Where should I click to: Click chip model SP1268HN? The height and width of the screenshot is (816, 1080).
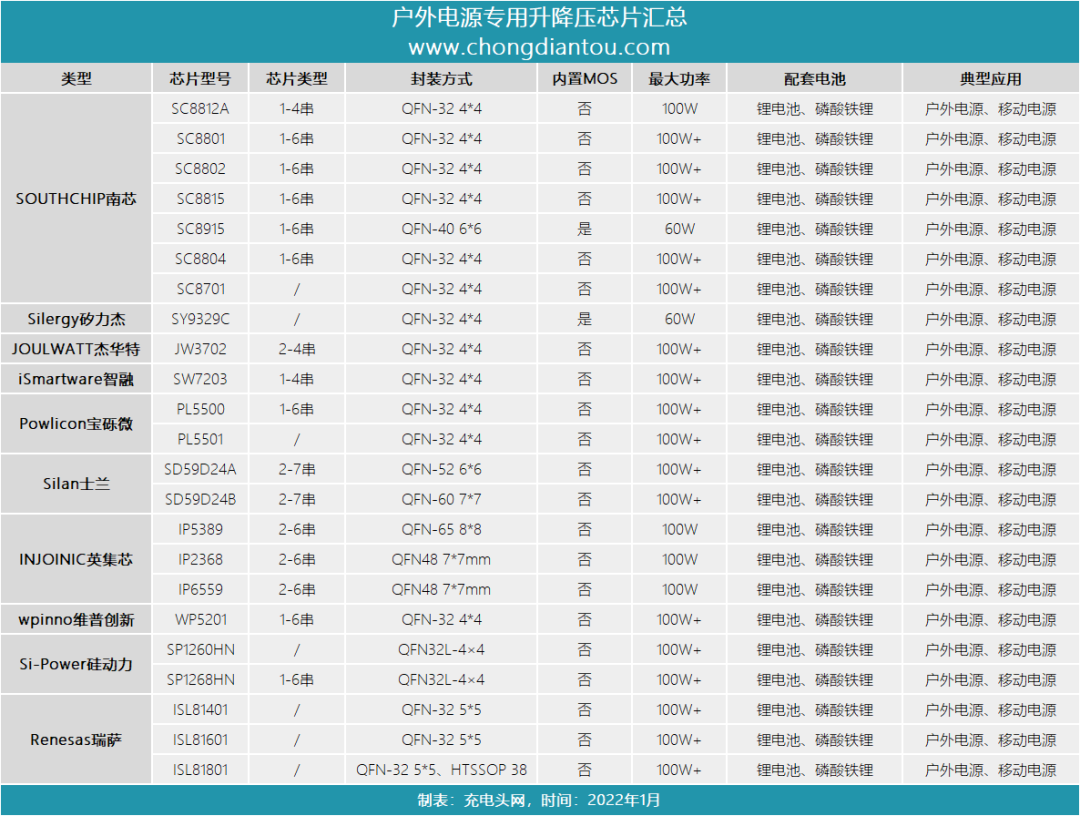[x=200, y=680]
